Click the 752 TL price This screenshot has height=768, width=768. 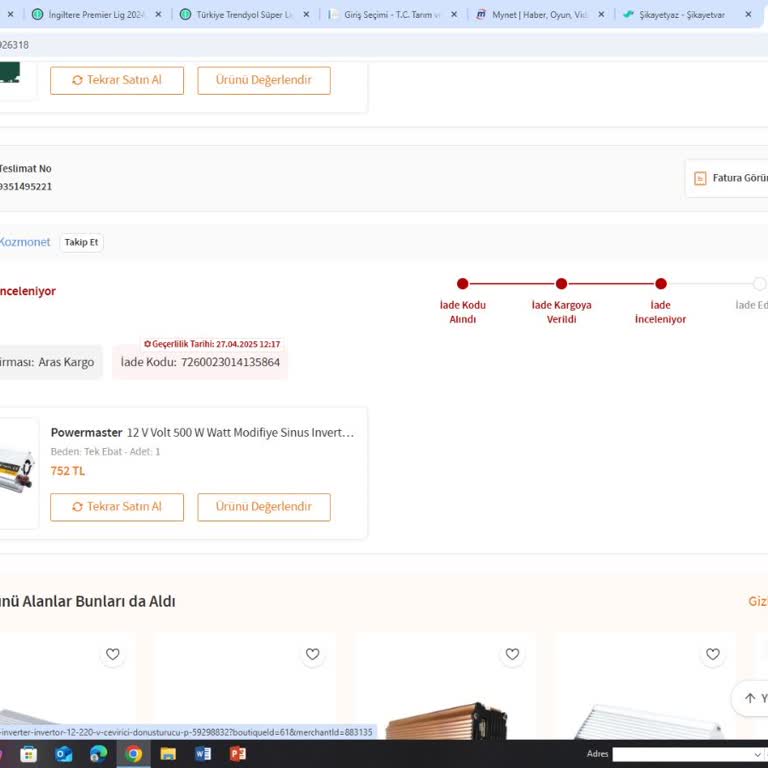tap(68, 471)
